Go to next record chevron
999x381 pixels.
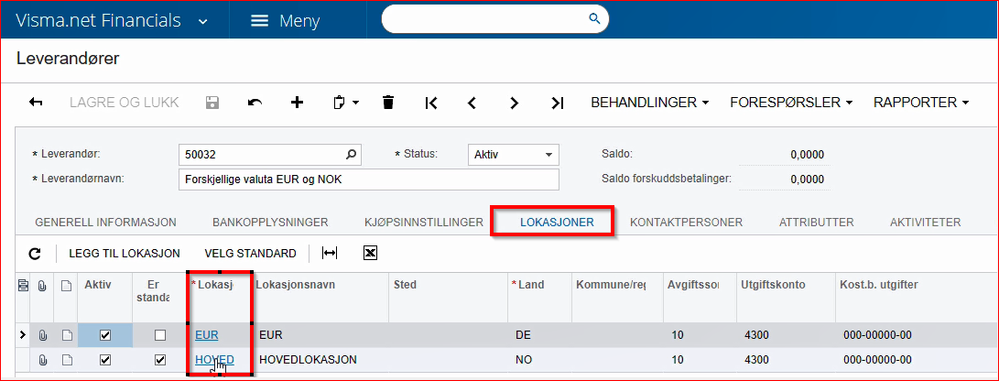point(515,103)
